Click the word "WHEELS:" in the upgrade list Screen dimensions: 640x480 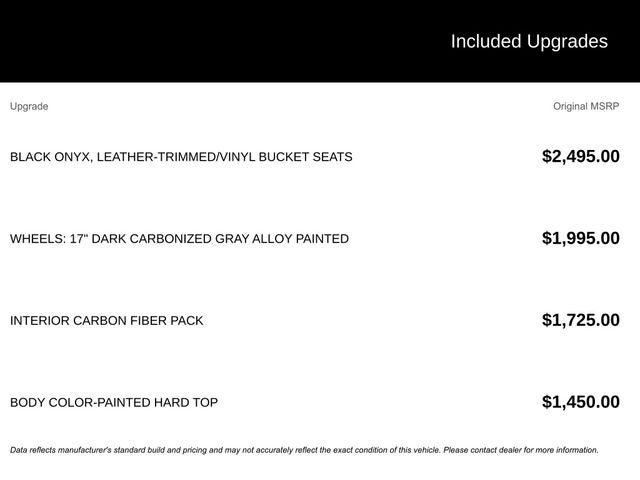(x=36, y=239)
